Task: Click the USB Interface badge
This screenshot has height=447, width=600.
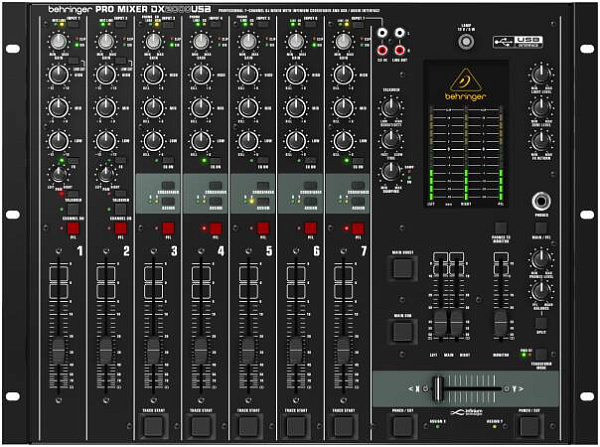Action: point(517,42)
